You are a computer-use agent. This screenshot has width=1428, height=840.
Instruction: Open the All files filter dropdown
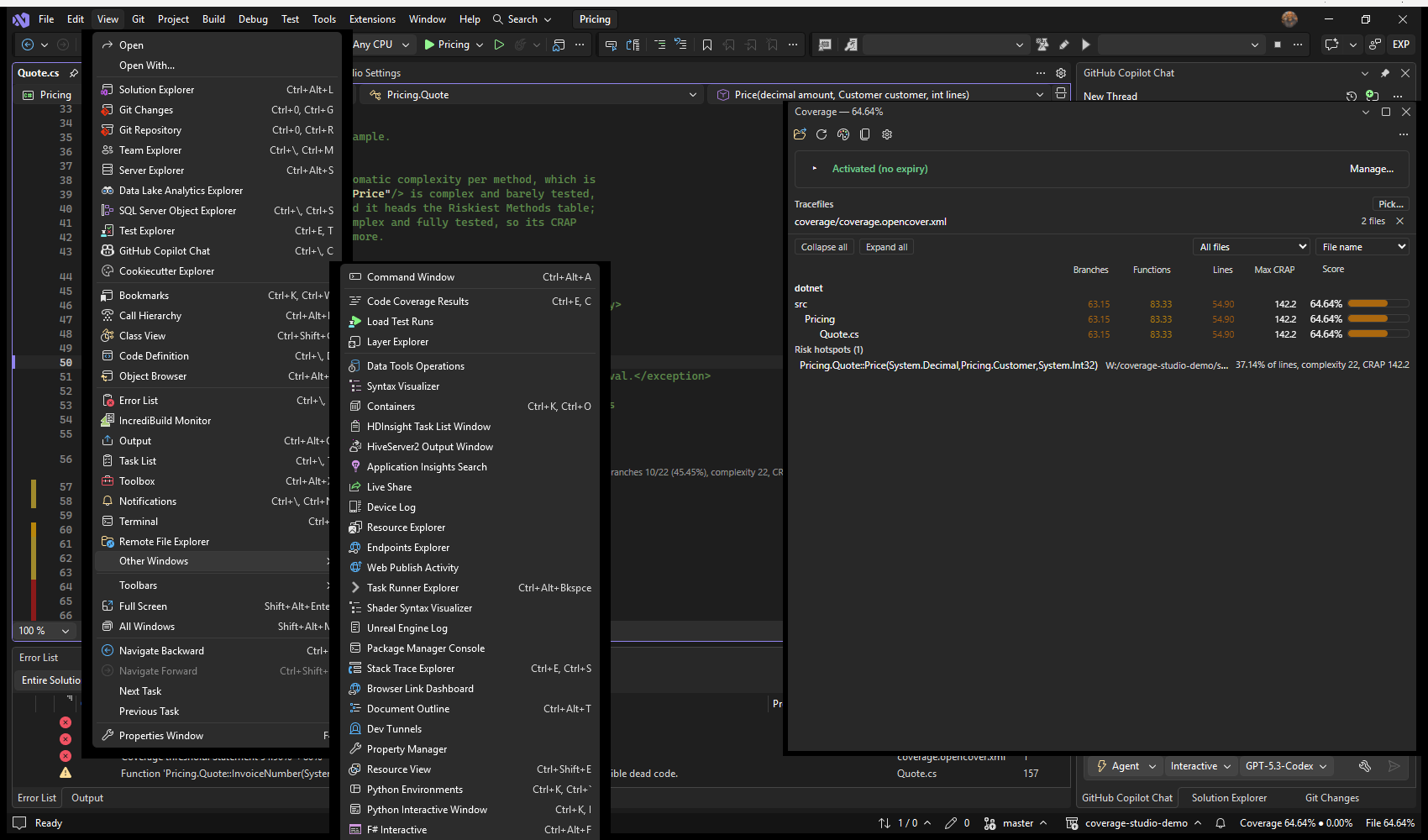click(1251, 247)
